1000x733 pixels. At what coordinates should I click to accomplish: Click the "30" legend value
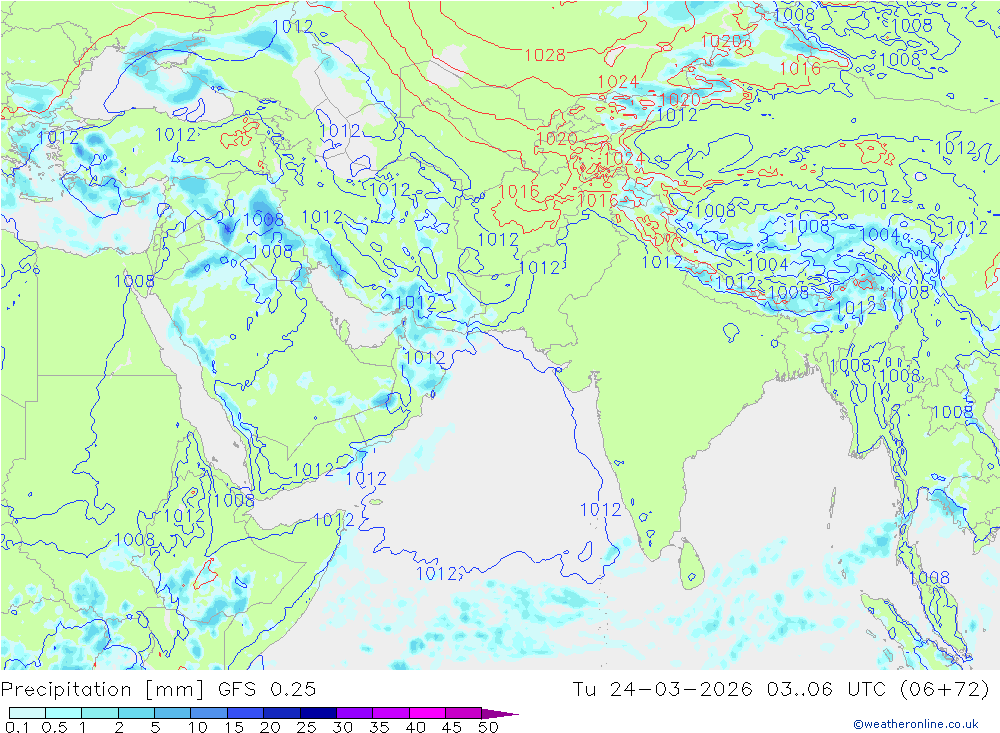(x=343, y=727)
